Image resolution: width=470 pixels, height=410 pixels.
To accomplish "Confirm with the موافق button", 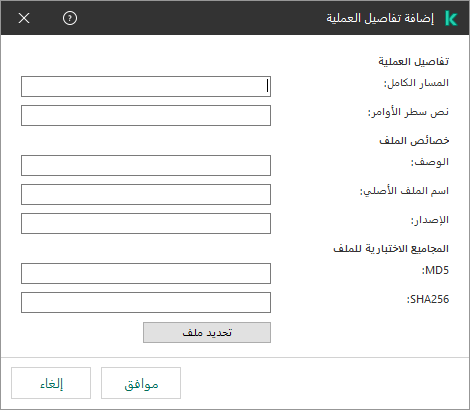I will tap(141, 383).
